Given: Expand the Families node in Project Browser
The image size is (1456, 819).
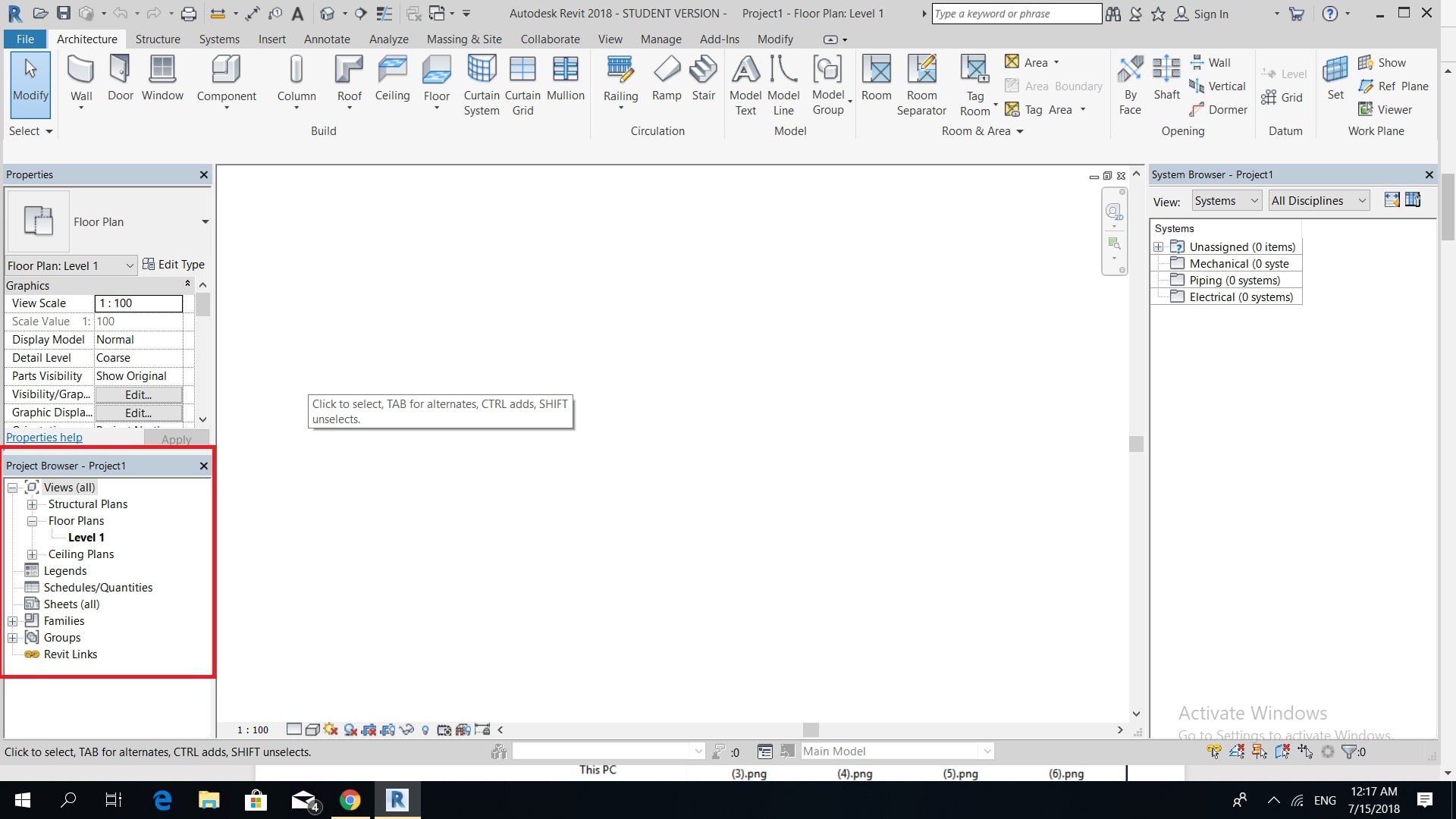Looking at the screenshot, I should click(12, 620).
